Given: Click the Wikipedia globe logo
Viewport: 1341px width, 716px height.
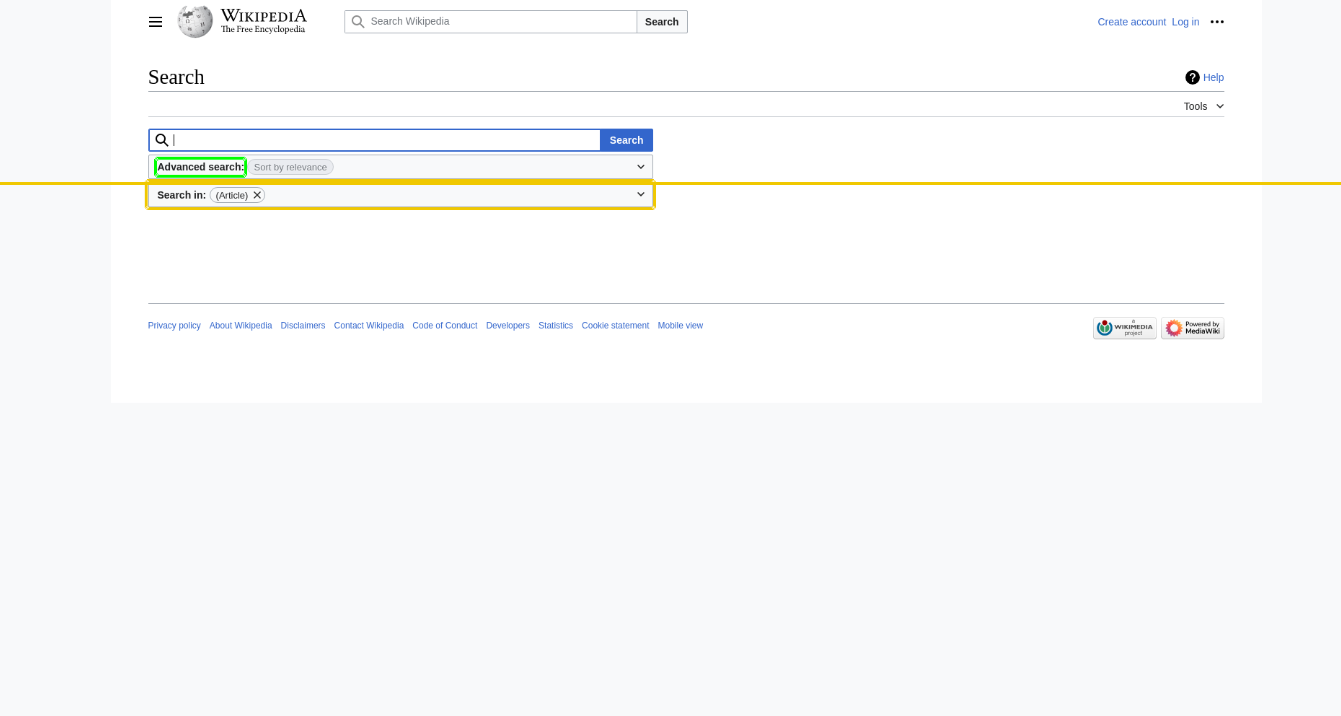Looking at the screenshot, I should pos(195,21).
